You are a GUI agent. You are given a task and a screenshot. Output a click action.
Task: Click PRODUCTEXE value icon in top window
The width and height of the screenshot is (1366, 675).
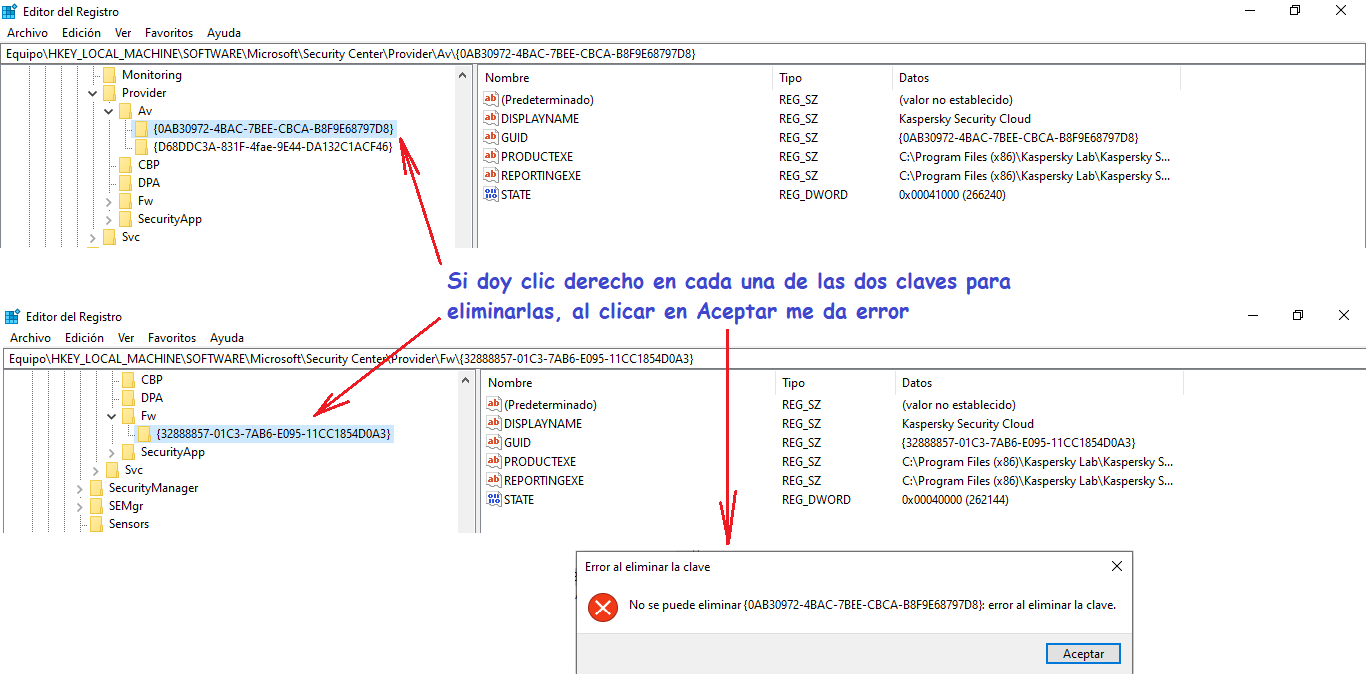pos(490,156)
